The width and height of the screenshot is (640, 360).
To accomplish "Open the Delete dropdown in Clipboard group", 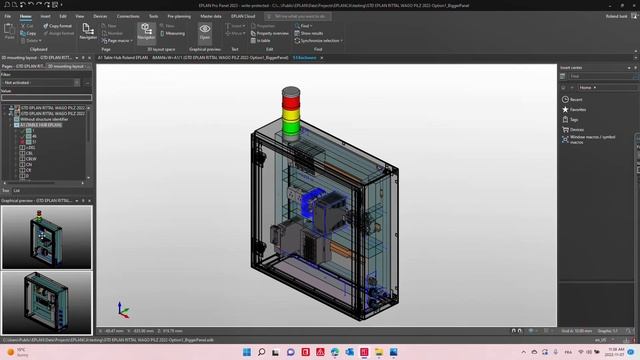I will coord(31,41).
